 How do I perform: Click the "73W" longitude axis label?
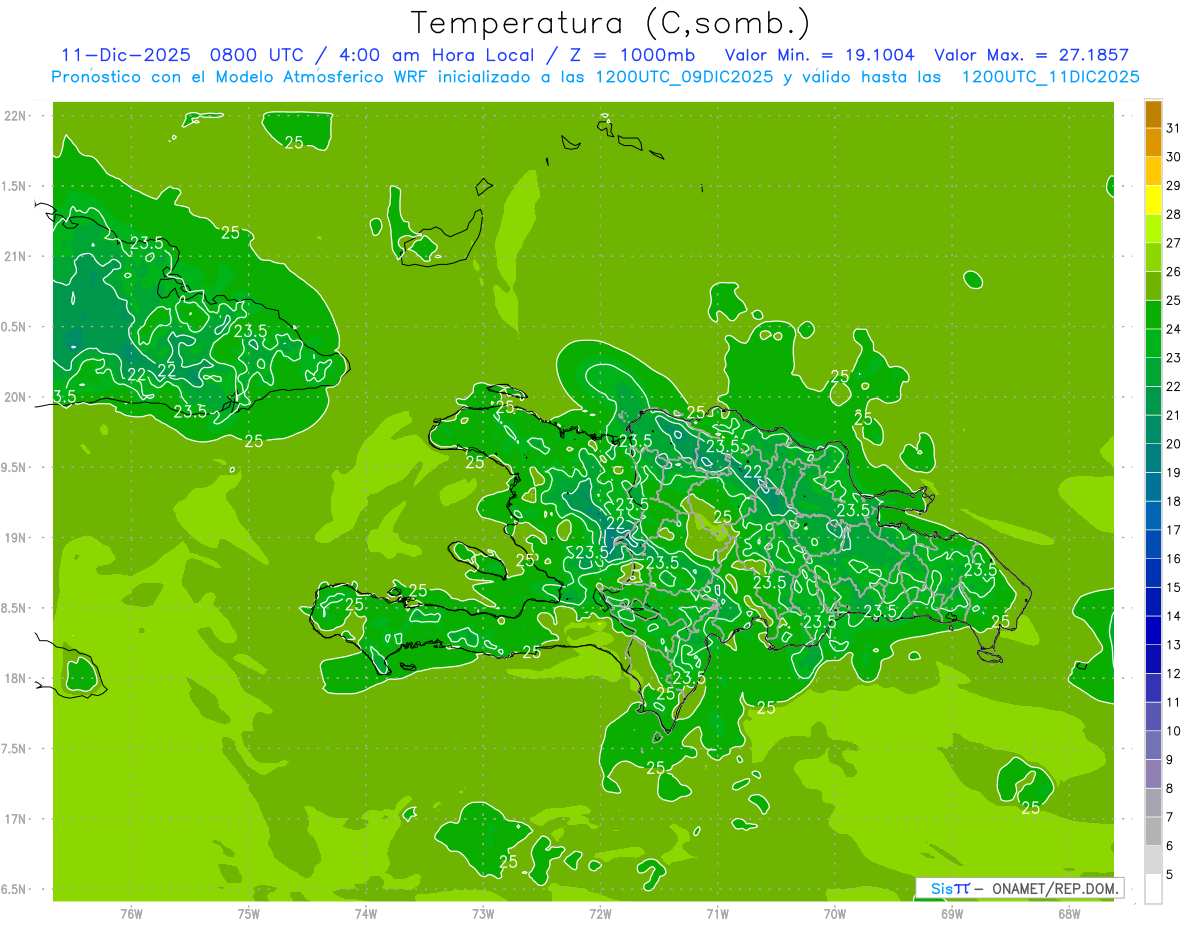[x=482, y=913]
